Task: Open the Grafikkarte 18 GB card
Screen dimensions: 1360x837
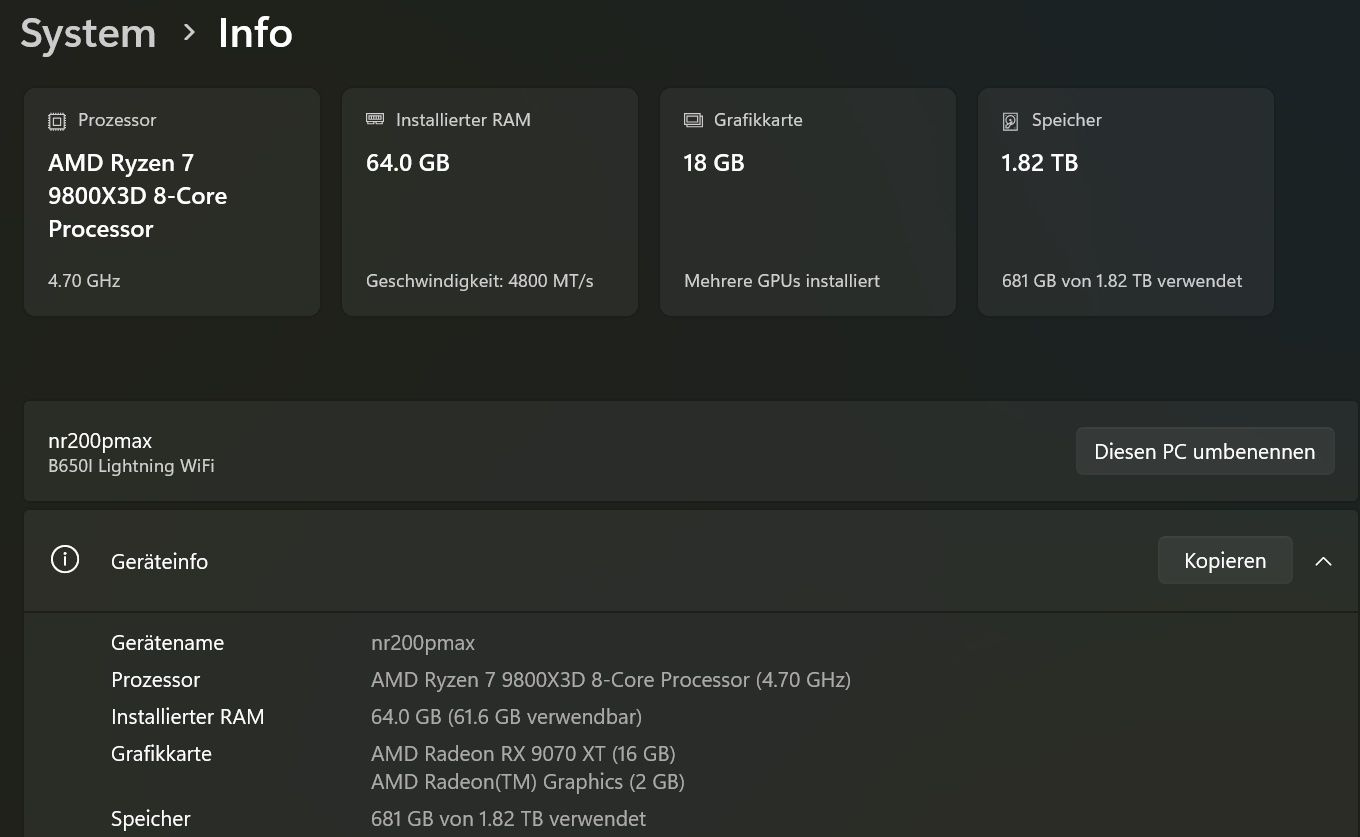Action: point(808,202)
